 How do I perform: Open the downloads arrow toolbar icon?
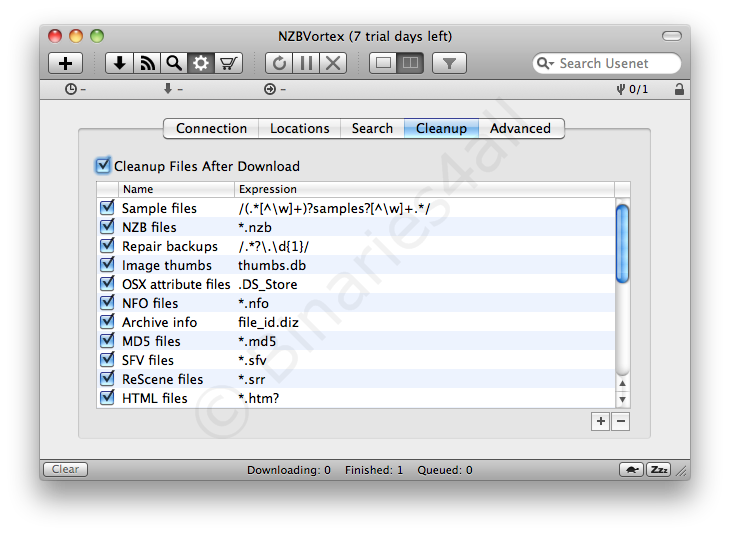coord(120,63)
